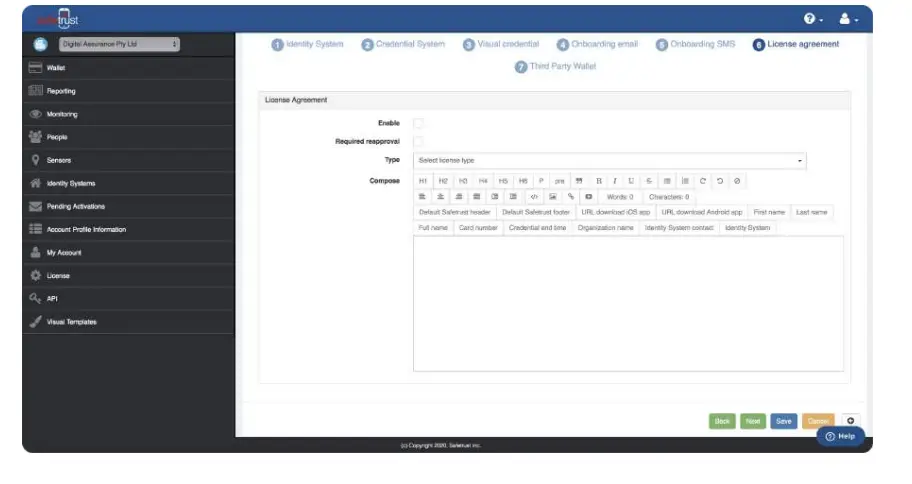Click the API key icon

pos(35,298)
